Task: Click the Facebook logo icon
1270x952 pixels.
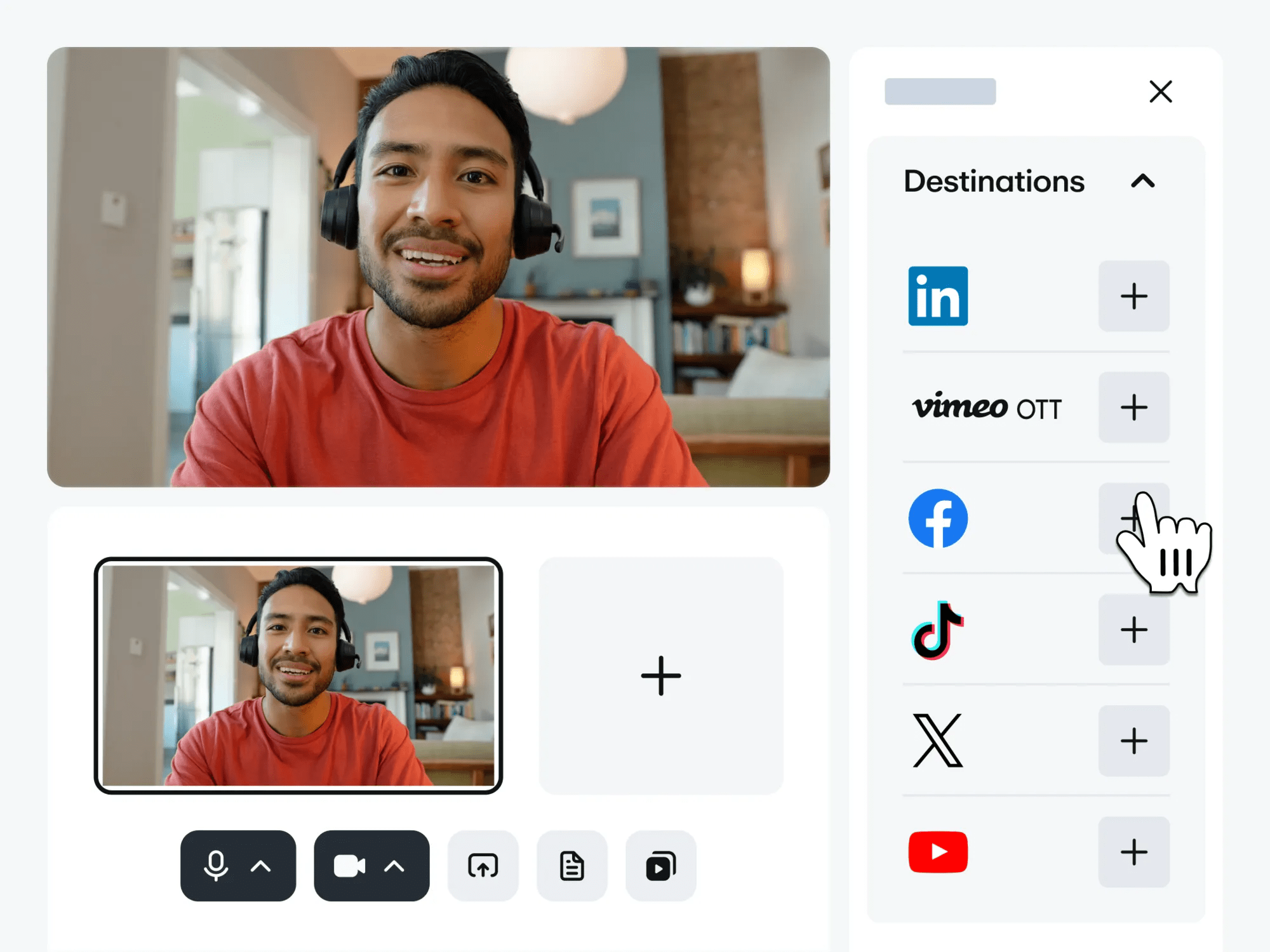Action: click(x=938, y=518)
